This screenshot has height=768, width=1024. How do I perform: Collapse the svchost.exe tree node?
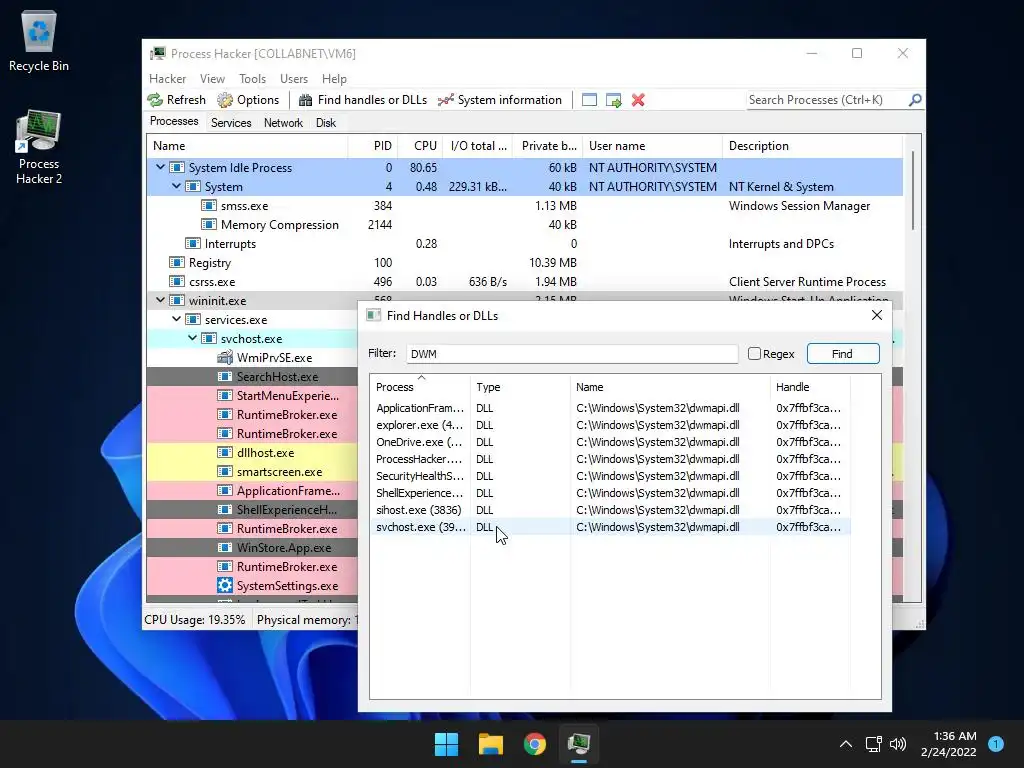click(192, 338)
